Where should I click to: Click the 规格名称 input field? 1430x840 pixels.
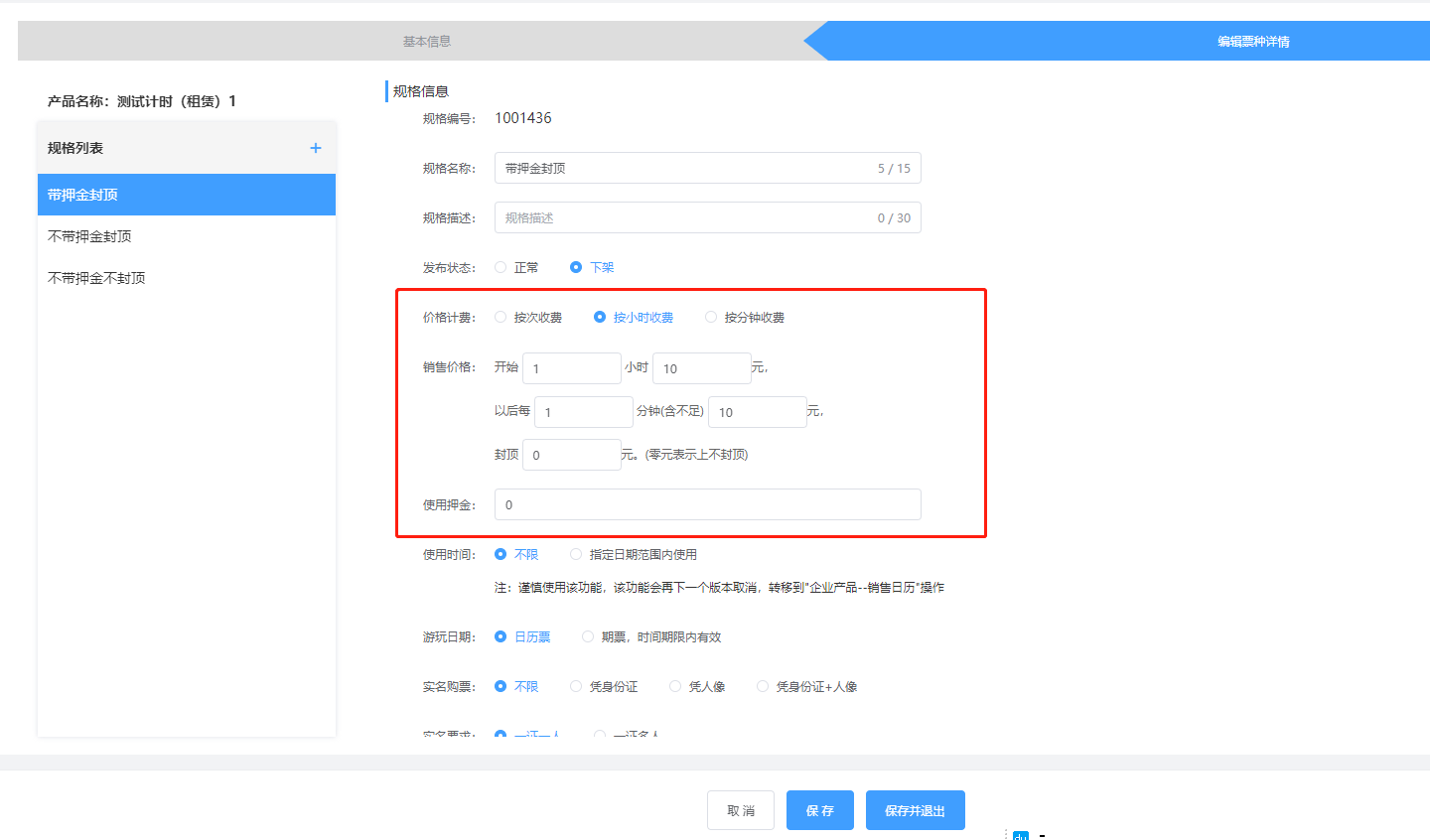(685, 169)
